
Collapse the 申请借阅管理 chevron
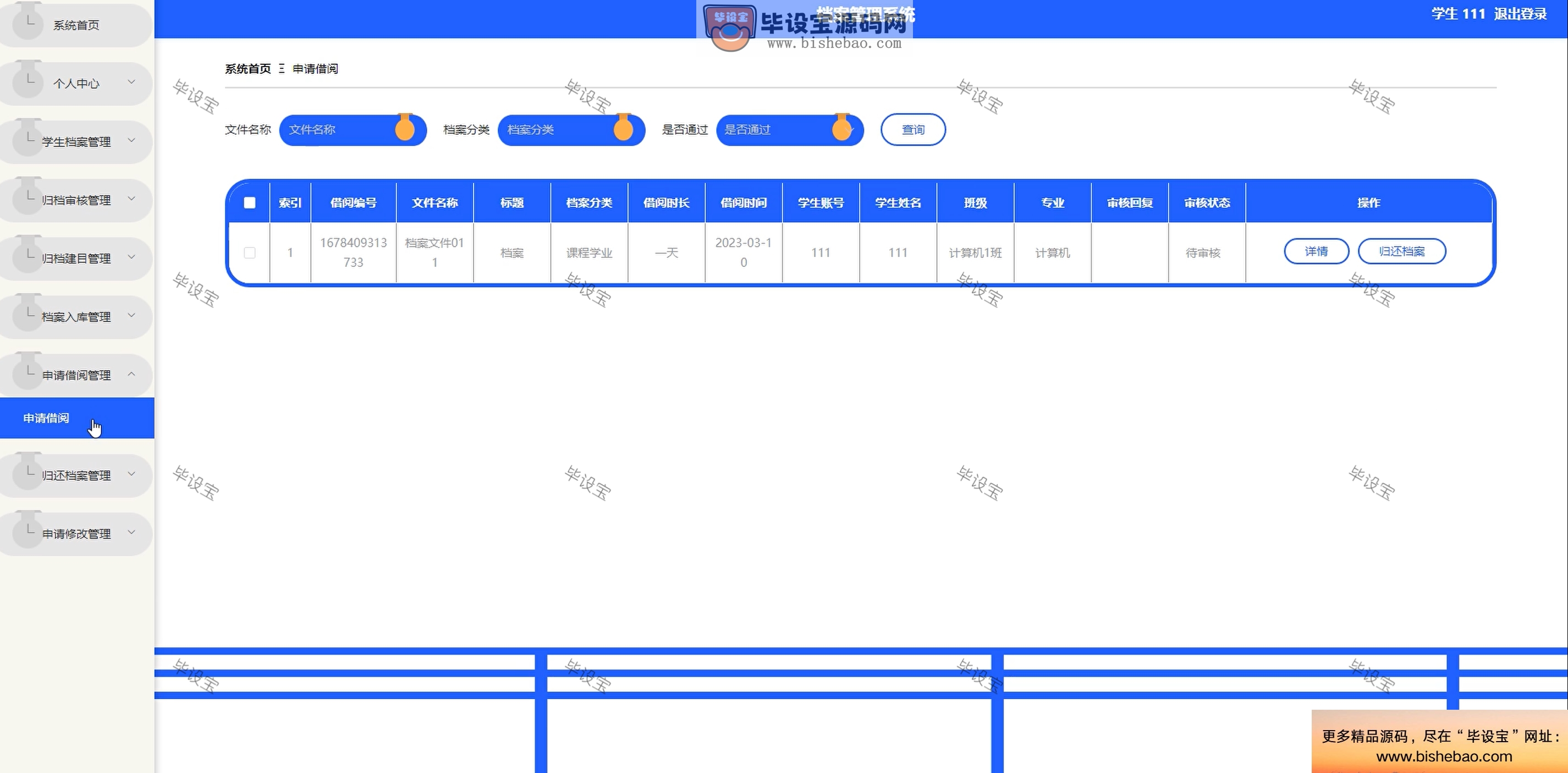(x=131, y=374)
